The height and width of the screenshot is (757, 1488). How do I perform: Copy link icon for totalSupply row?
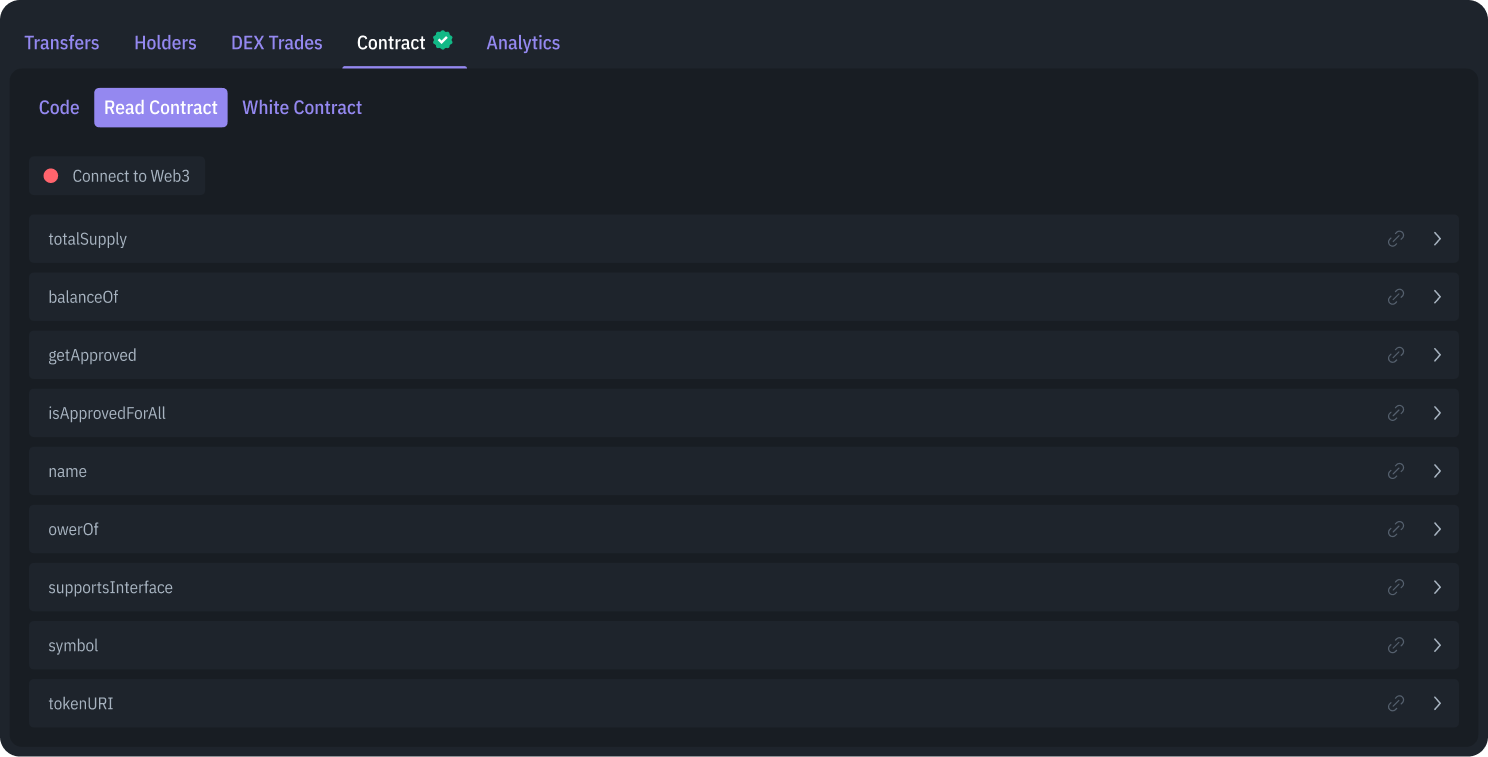[x=1396, y=239]
